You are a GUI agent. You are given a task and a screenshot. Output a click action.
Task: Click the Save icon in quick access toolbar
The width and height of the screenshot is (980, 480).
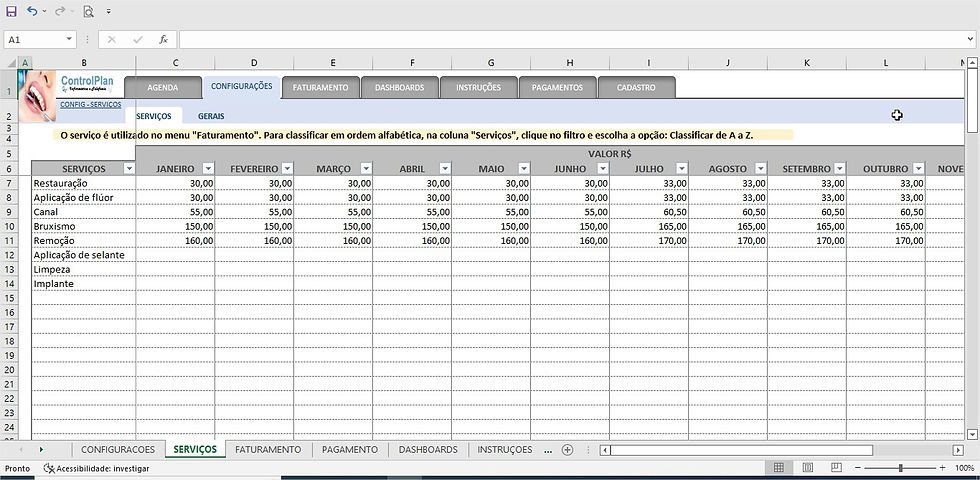pos(11,11)
